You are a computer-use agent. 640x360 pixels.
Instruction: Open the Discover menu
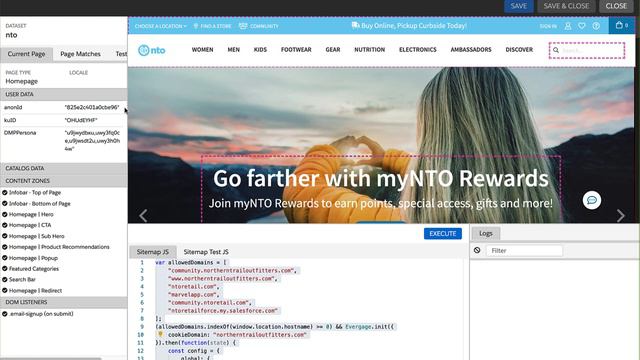pyautogui.click(x=519, y=49)
